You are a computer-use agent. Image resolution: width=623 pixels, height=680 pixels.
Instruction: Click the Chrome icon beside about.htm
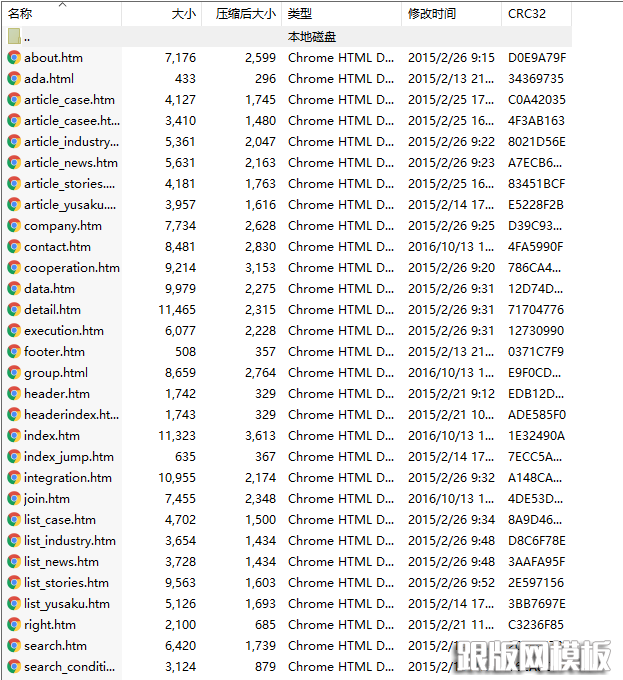point(14,58)
